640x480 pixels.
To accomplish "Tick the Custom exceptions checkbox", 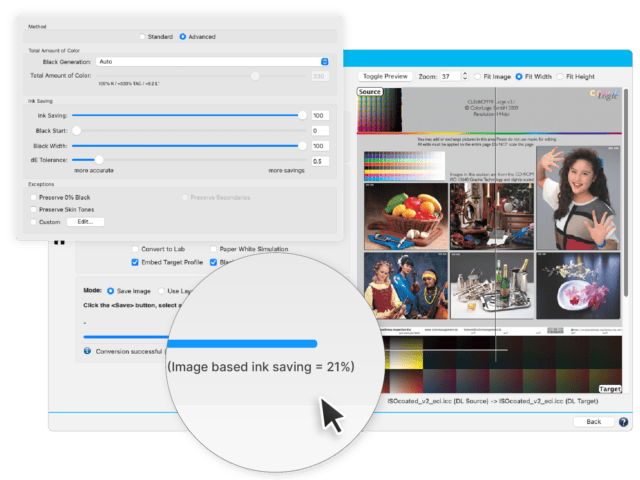I will tap(33, 222).
